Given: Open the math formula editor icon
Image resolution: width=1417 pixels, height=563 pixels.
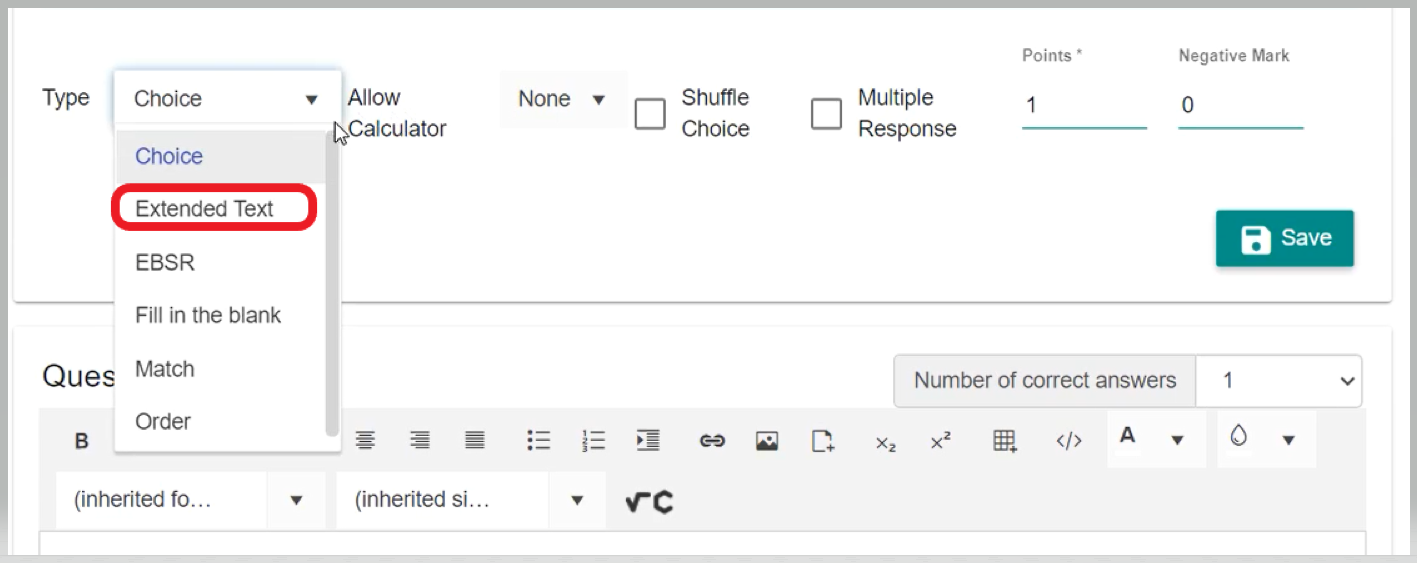Looking at the screenshot, I should pos(649,501).
